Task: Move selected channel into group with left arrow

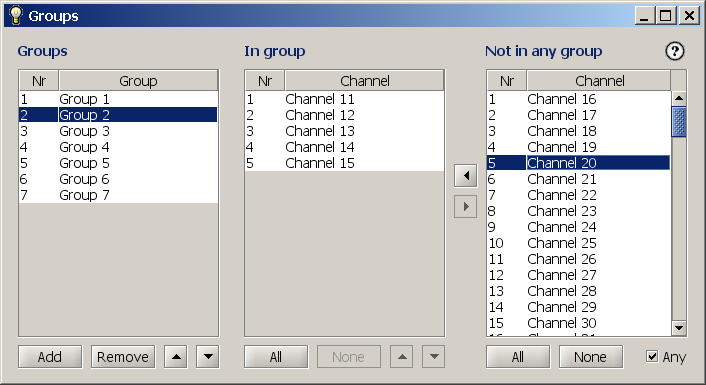Action: click(466, 175)
